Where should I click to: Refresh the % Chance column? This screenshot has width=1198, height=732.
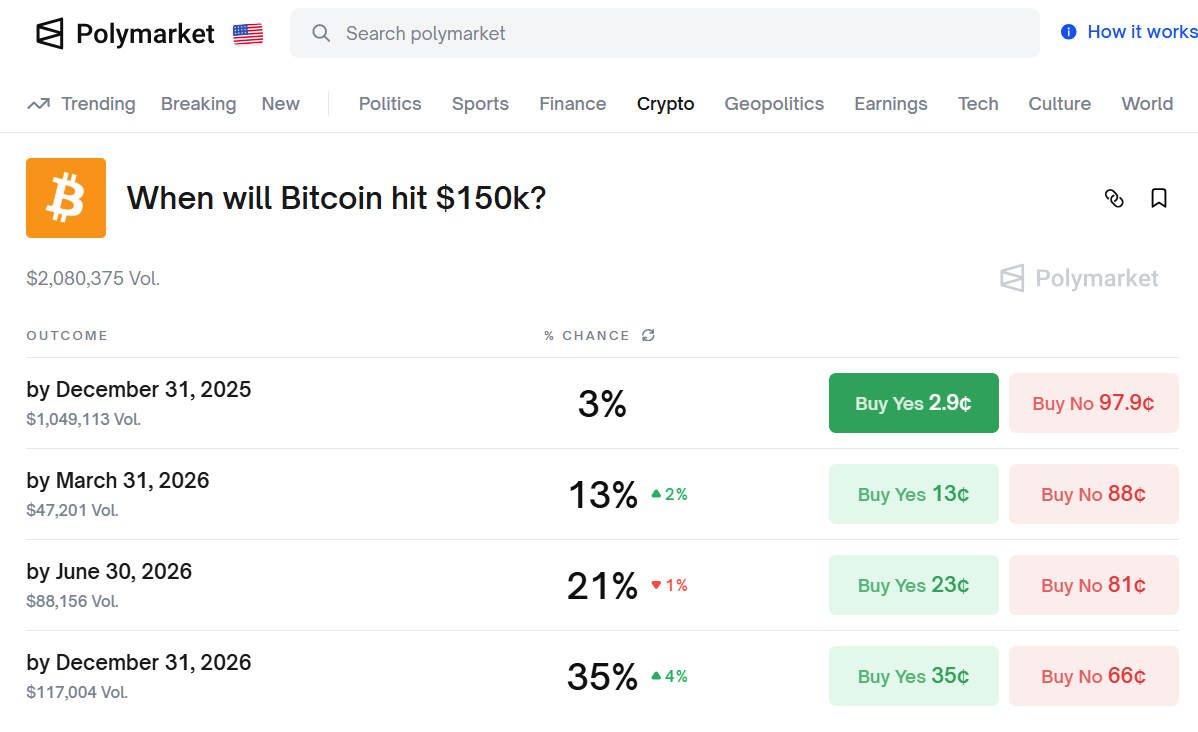(648, 335)
